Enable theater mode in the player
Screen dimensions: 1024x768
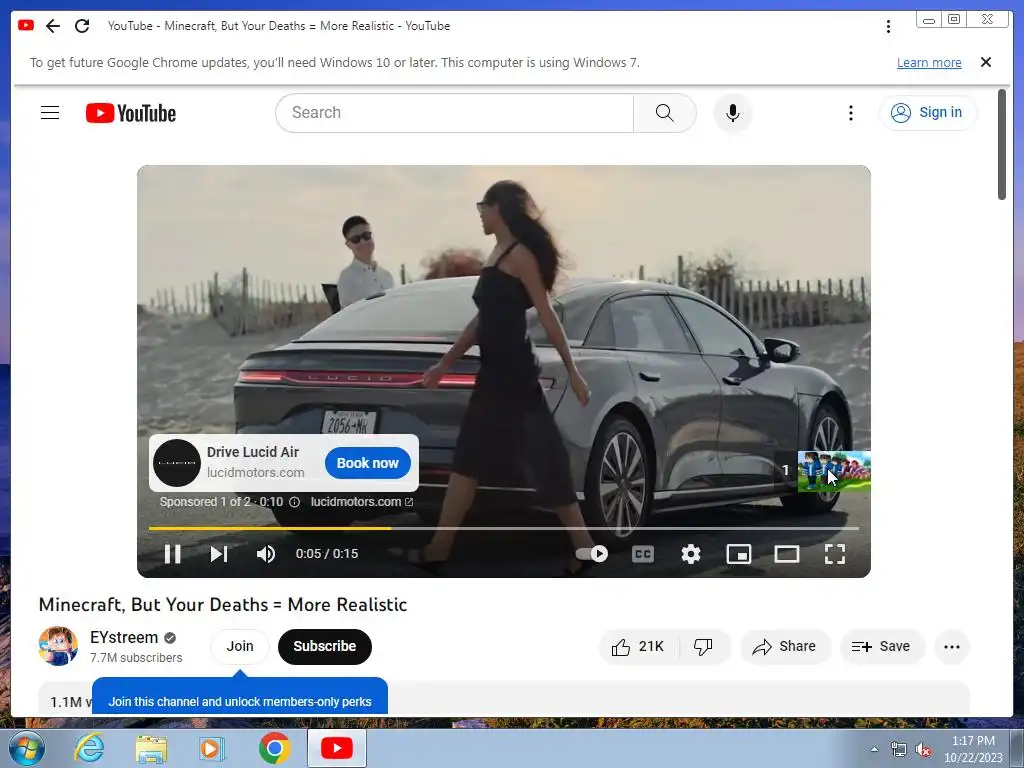(787, 554)
